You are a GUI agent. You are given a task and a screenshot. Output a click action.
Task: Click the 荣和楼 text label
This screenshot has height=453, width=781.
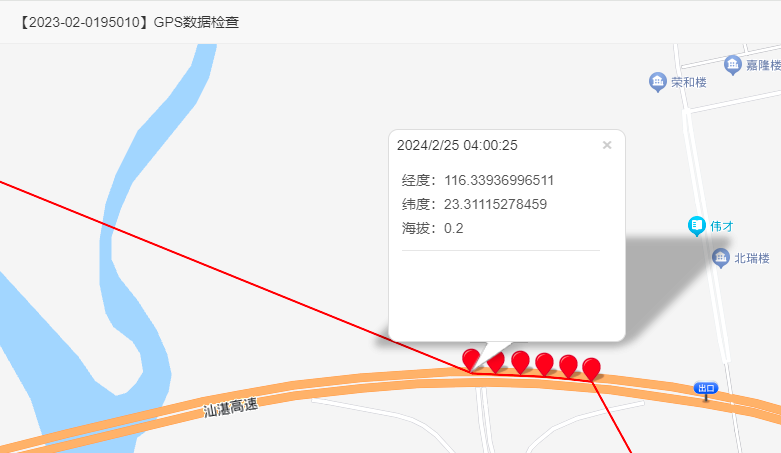(689, 82)
